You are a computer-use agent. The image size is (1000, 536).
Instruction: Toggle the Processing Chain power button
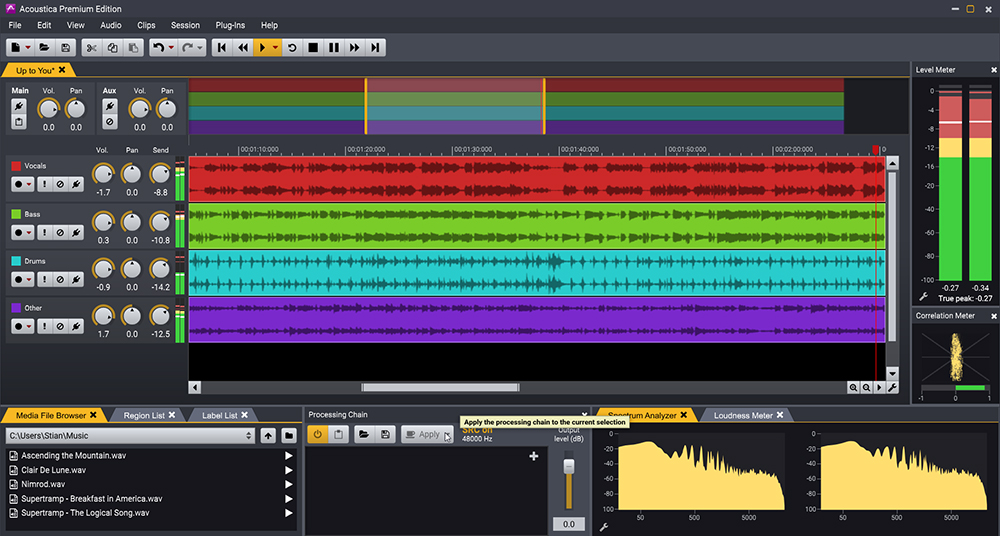click(316, 434)
